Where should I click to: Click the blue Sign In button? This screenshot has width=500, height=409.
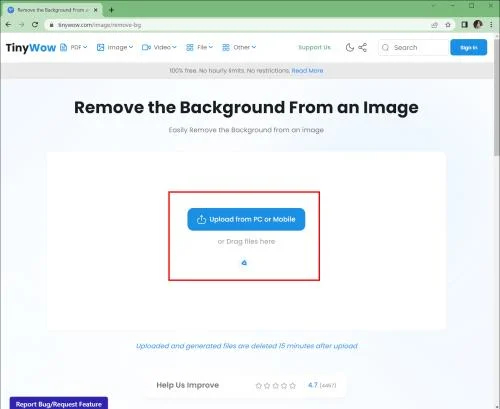click(469, 47)
